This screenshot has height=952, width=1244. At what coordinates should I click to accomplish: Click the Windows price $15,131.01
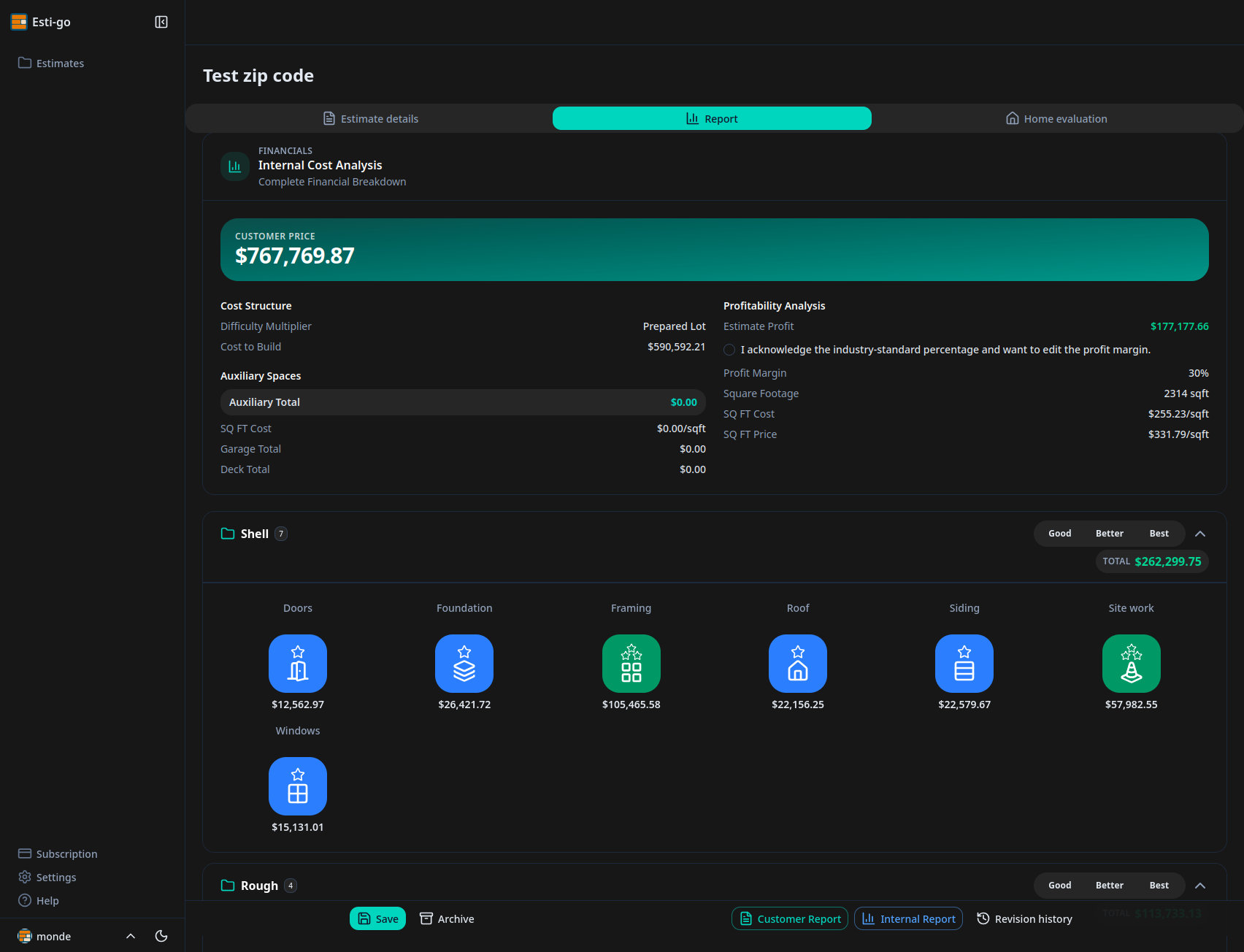[x=298, y=827]
